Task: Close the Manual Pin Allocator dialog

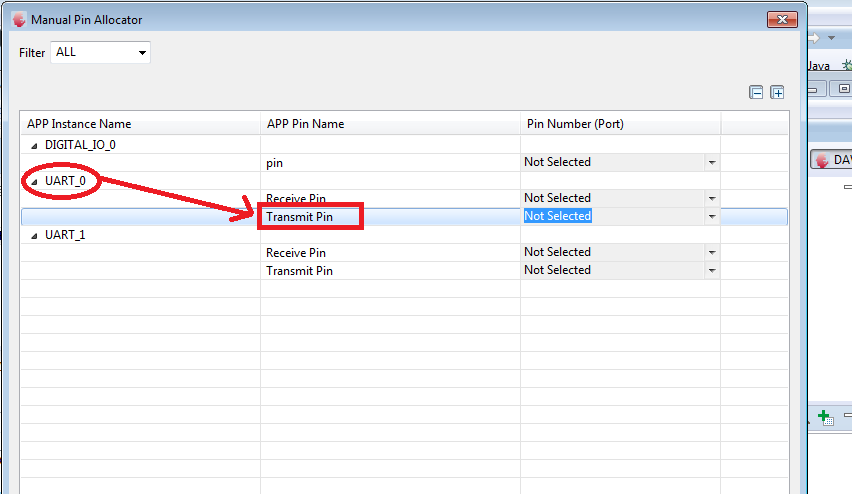Action: coord(782,20)
